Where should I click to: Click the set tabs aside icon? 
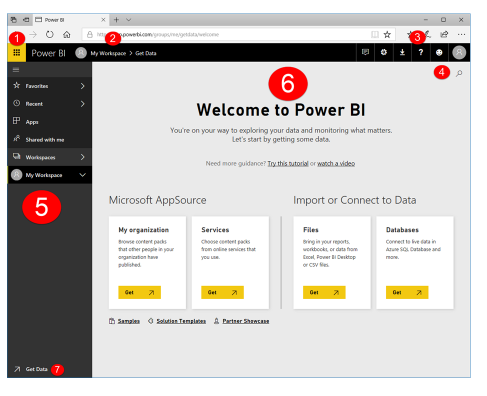coord(26,20)
